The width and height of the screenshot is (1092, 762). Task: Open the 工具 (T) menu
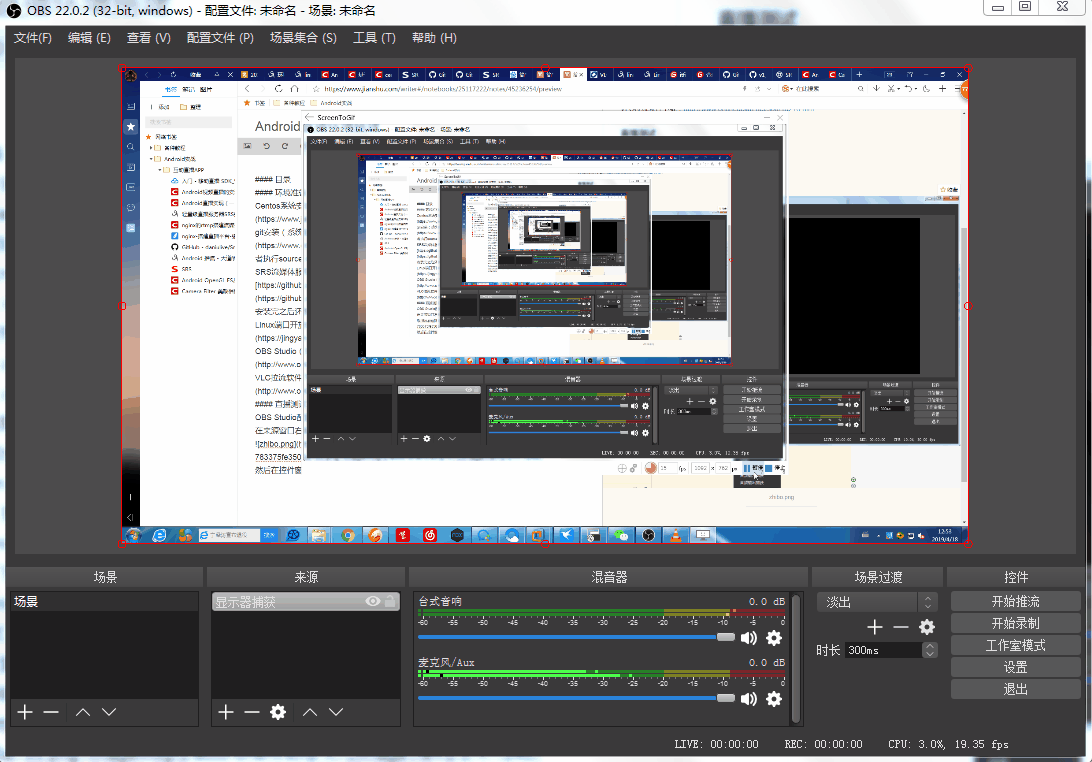click(x=374, y=38)
